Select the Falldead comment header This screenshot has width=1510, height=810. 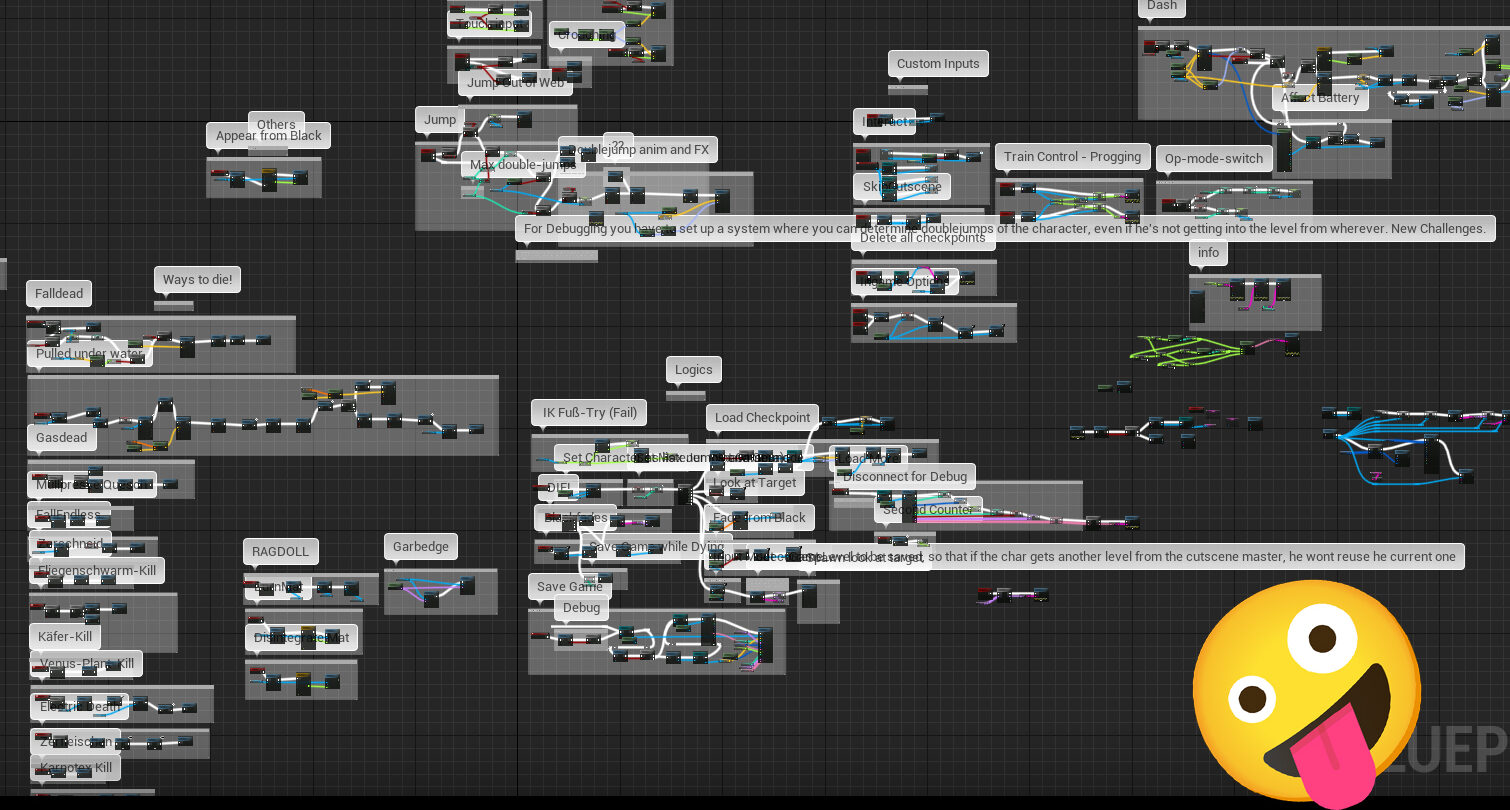(59, 294)
